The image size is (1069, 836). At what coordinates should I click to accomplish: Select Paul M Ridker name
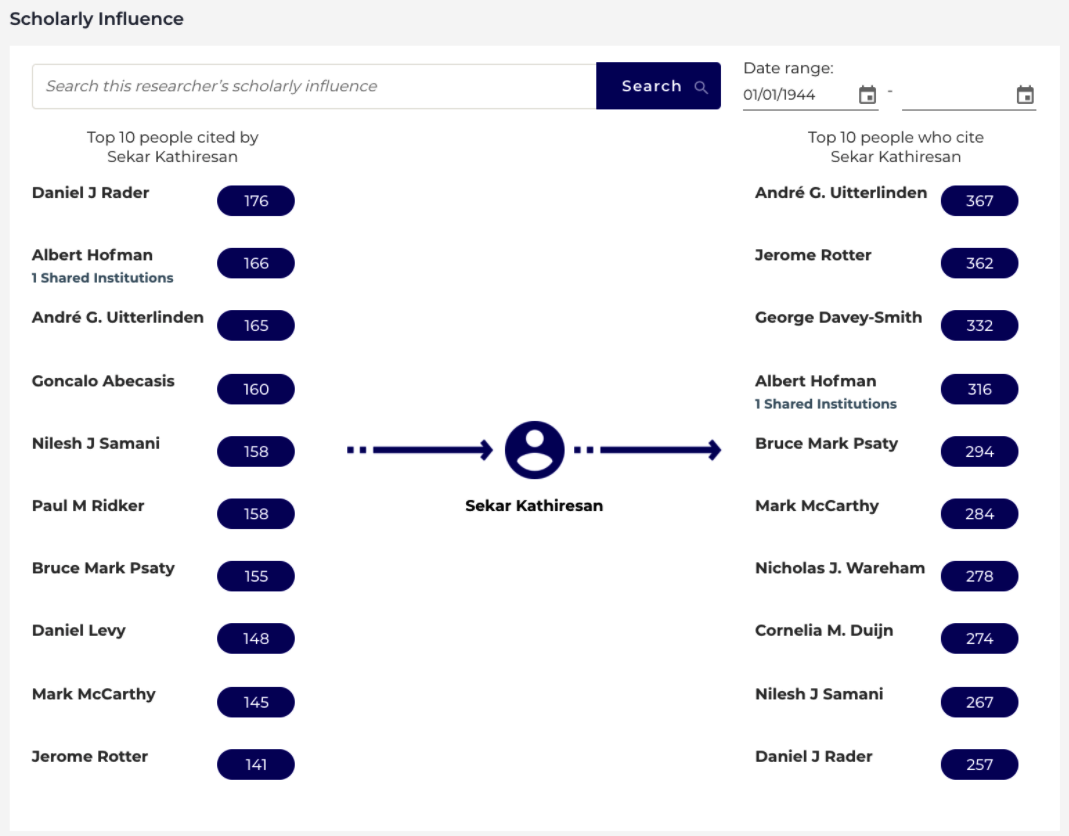pos(88,506)
